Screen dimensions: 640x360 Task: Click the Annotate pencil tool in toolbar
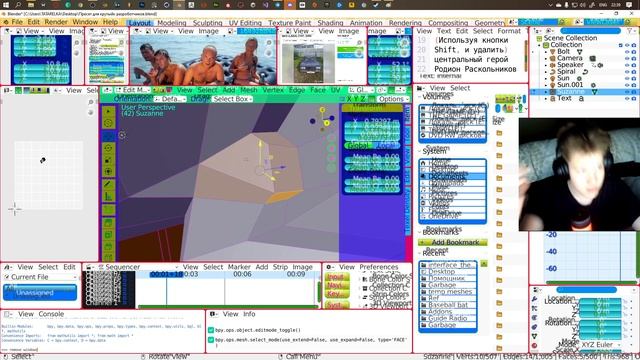(108, 184)
